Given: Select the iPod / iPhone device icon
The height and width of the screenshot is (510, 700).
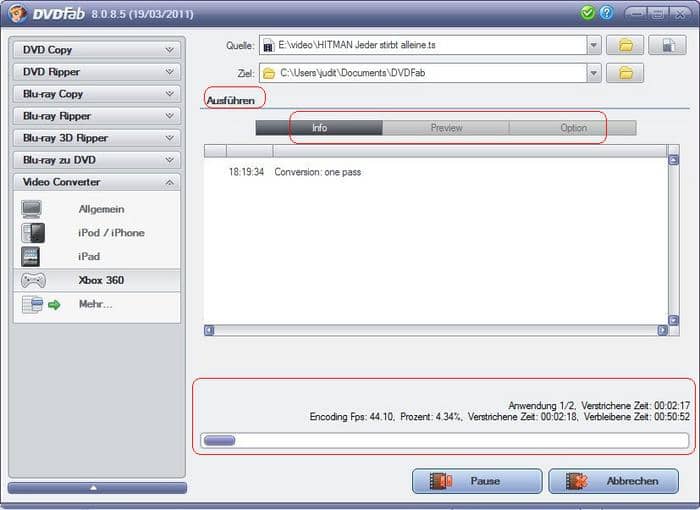Looking at the screenshot, I should 33,233.
